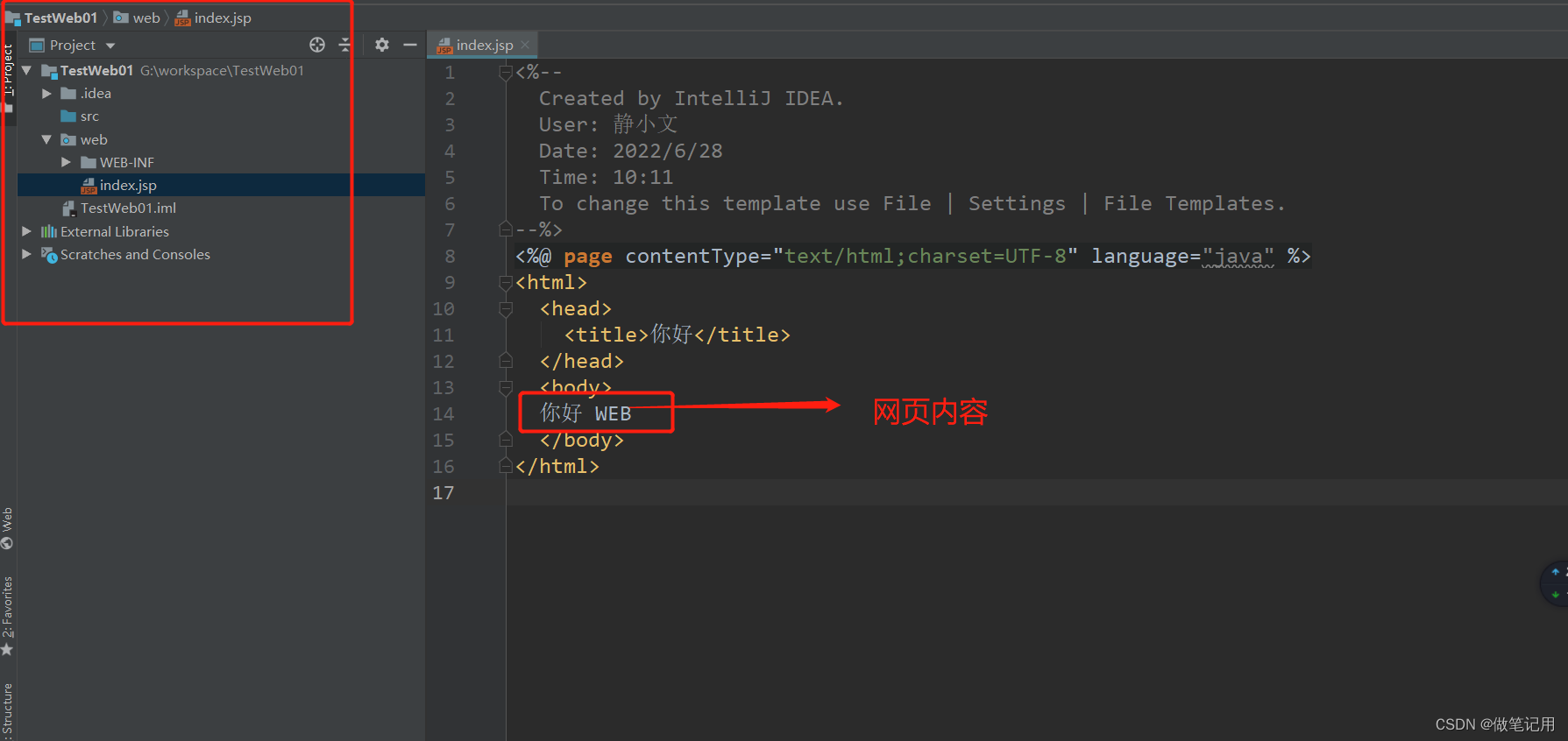Viewport: 1568px width, 741px height.
Task: Click the underlined "java" language value
Action: (1238, 256)
